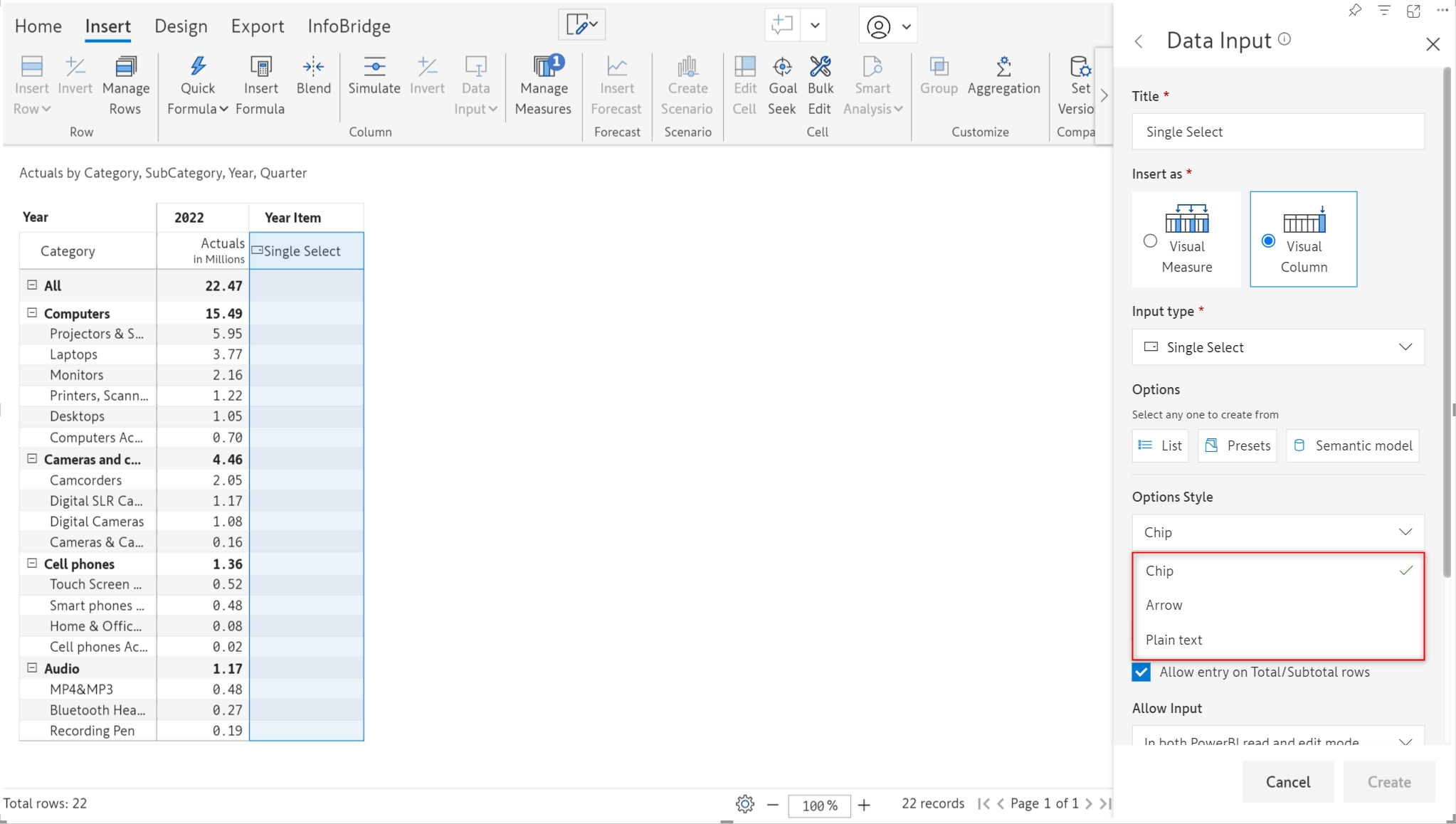Click the Cancel button

(1287, 782)
